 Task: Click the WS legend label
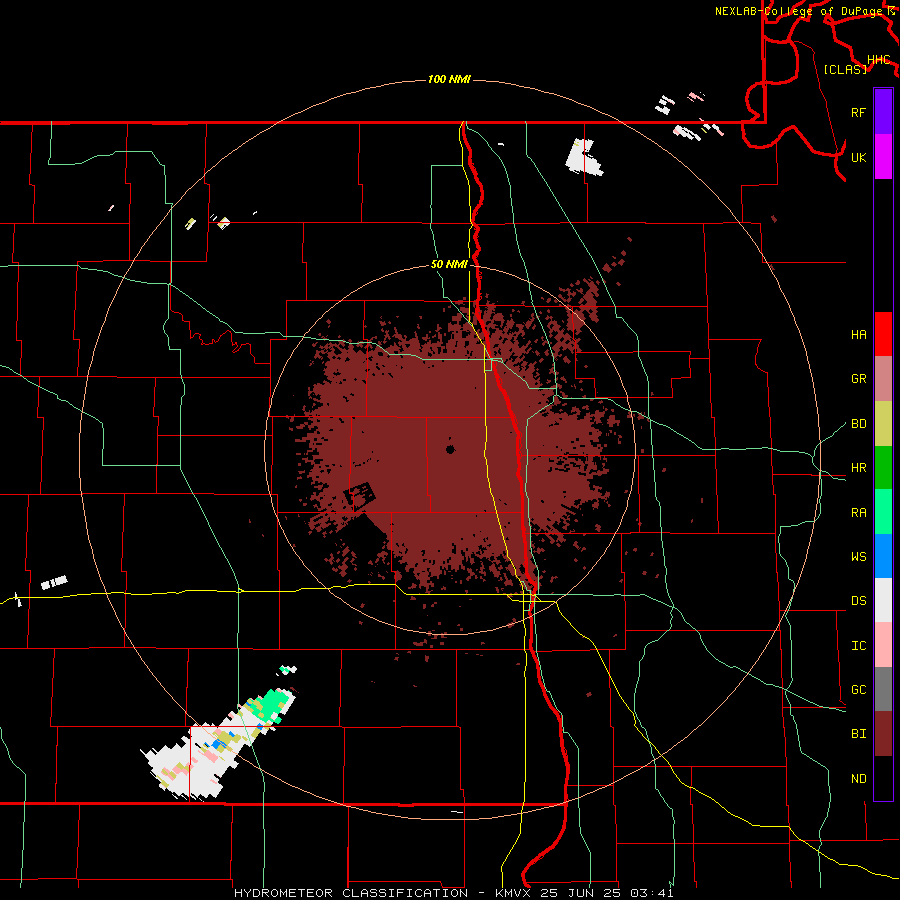pos(858,557)
